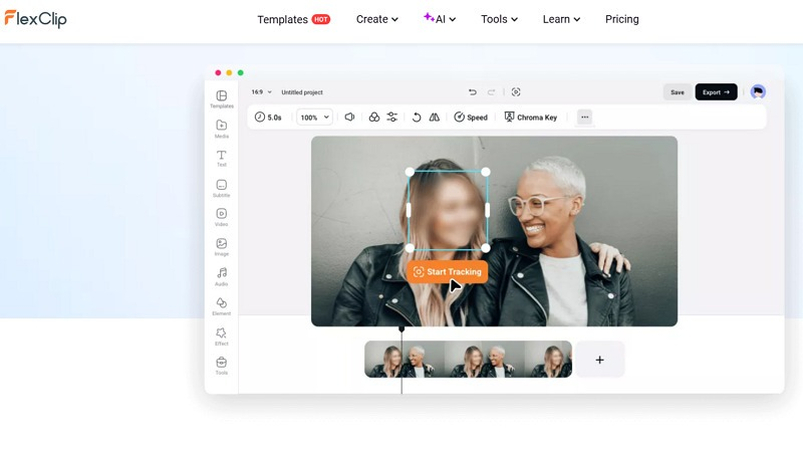Open the Element sidebar panel
This screenshot has width=803, height=450.
(x=222, y=306)
